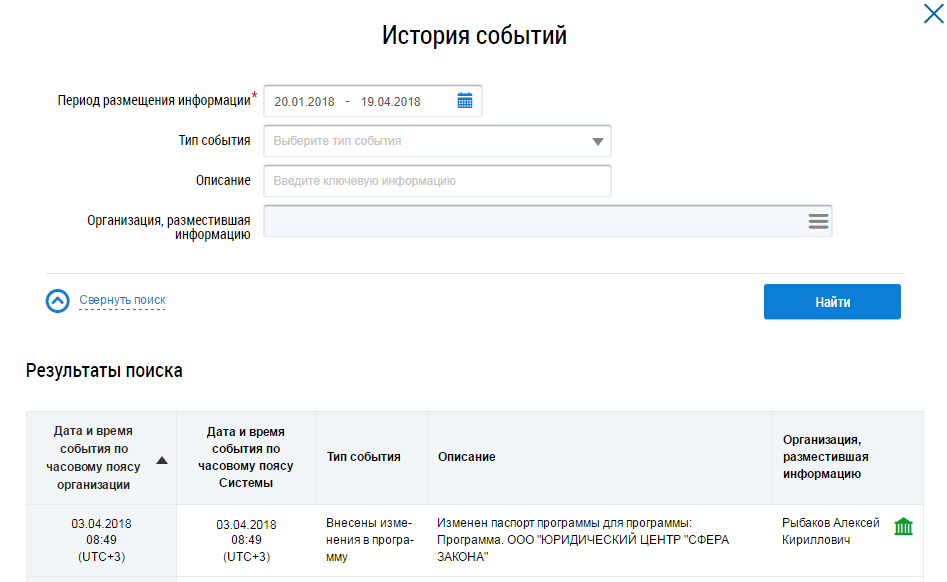Focus the Описание keyword input field
This screenshot has width=947, height=582.
tap(437, 181)
